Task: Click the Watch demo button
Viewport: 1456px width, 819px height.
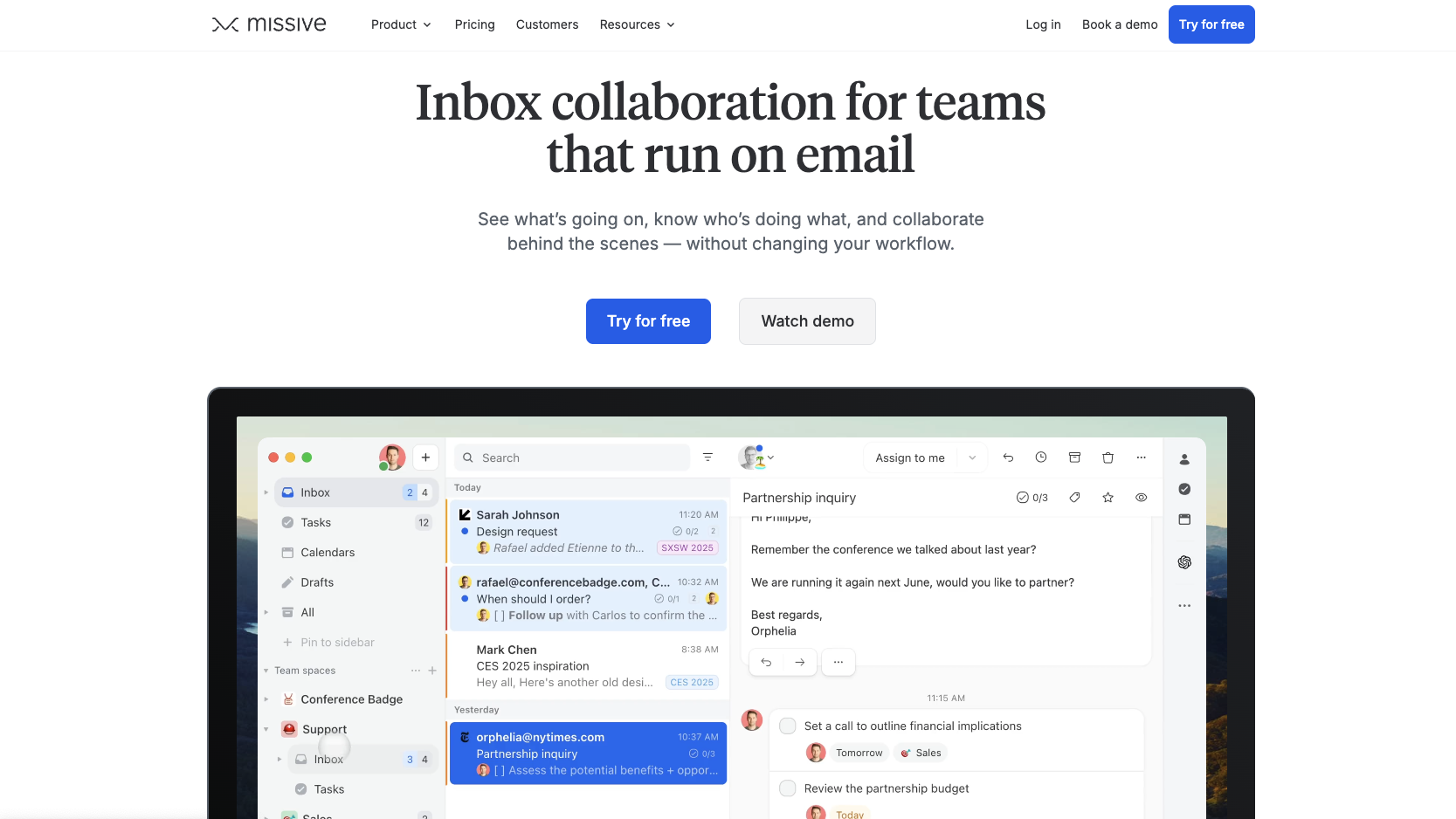Action: click(806, 321)
